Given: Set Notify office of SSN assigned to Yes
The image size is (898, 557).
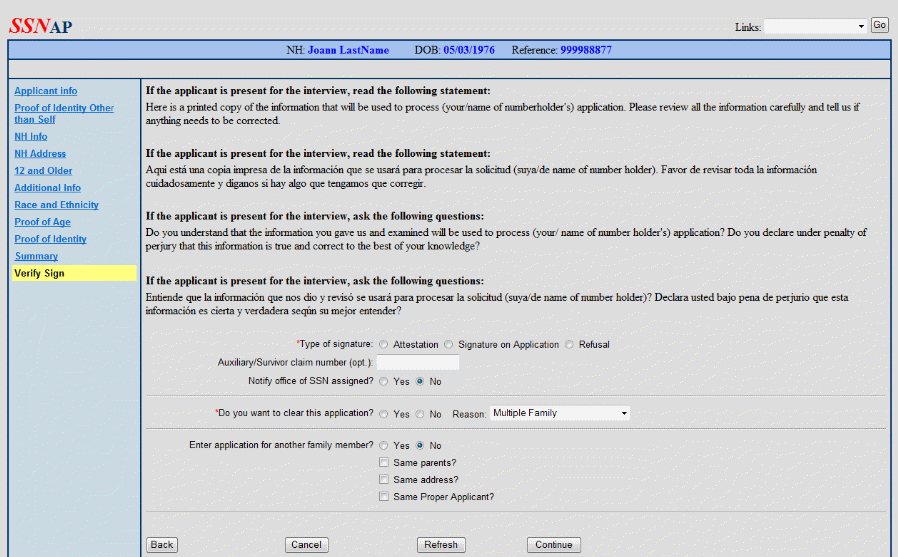Looking at the screenshot, I should click(384, 382).
